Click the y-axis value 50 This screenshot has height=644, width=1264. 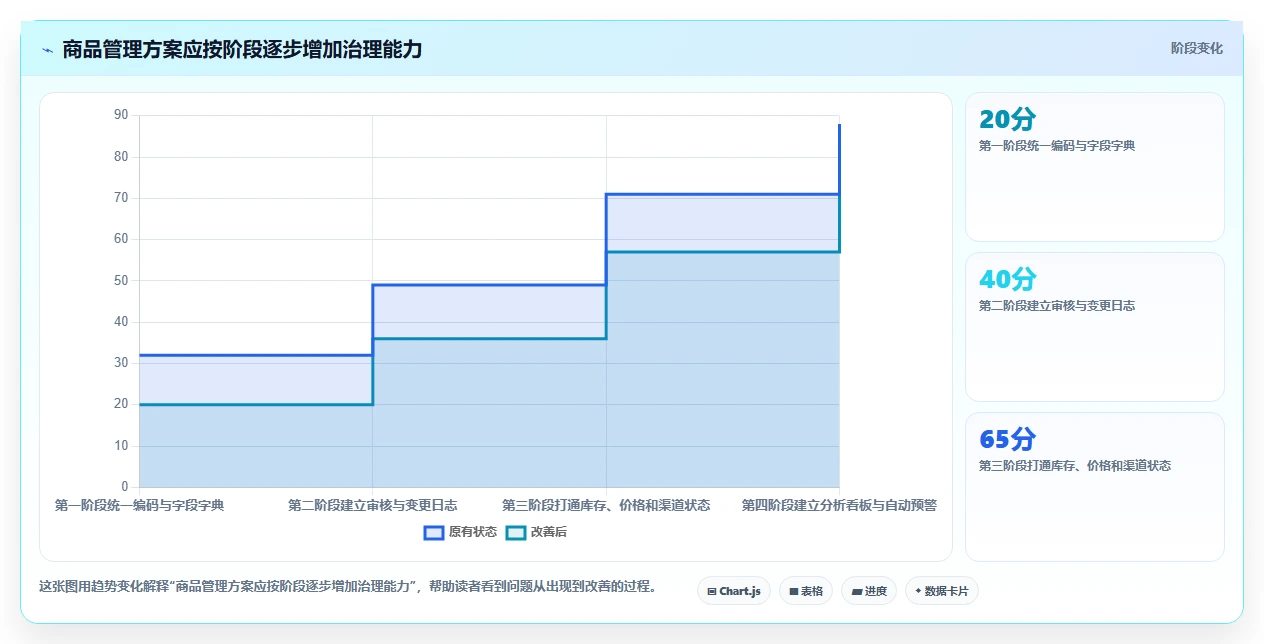(121, 280)
